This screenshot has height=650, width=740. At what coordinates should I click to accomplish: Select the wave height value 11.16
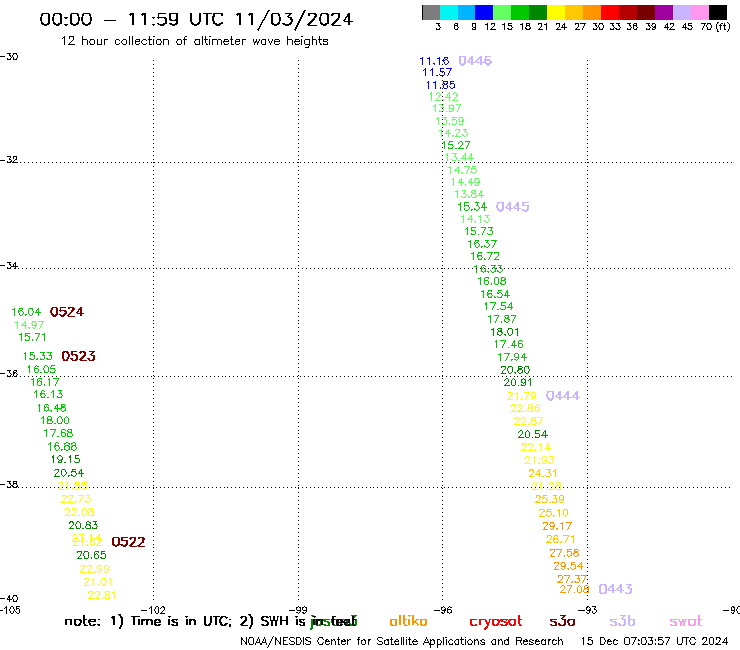point(434,61)
